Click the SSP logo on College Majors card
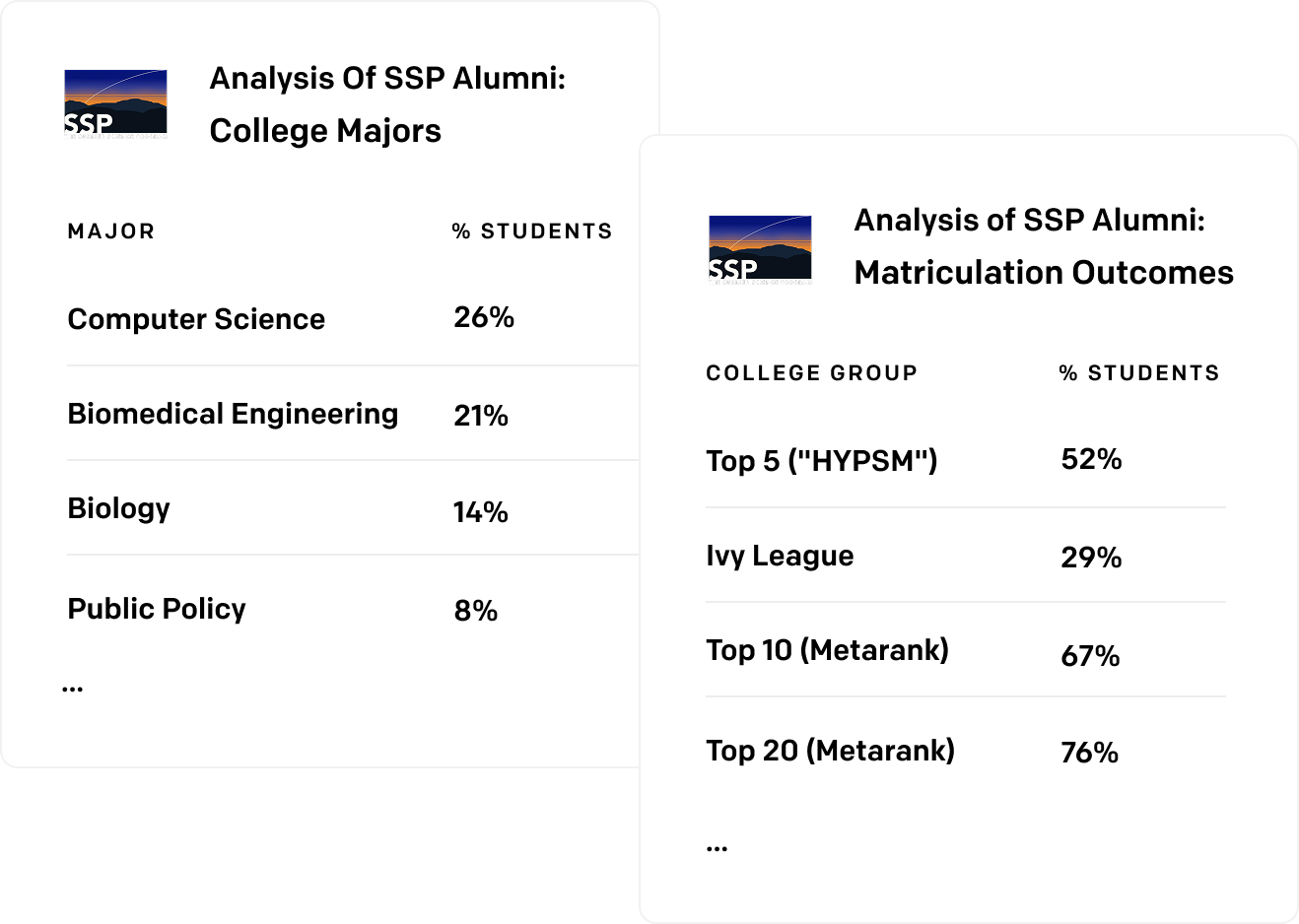This screenshot has height=924, width=1299. 115,103
